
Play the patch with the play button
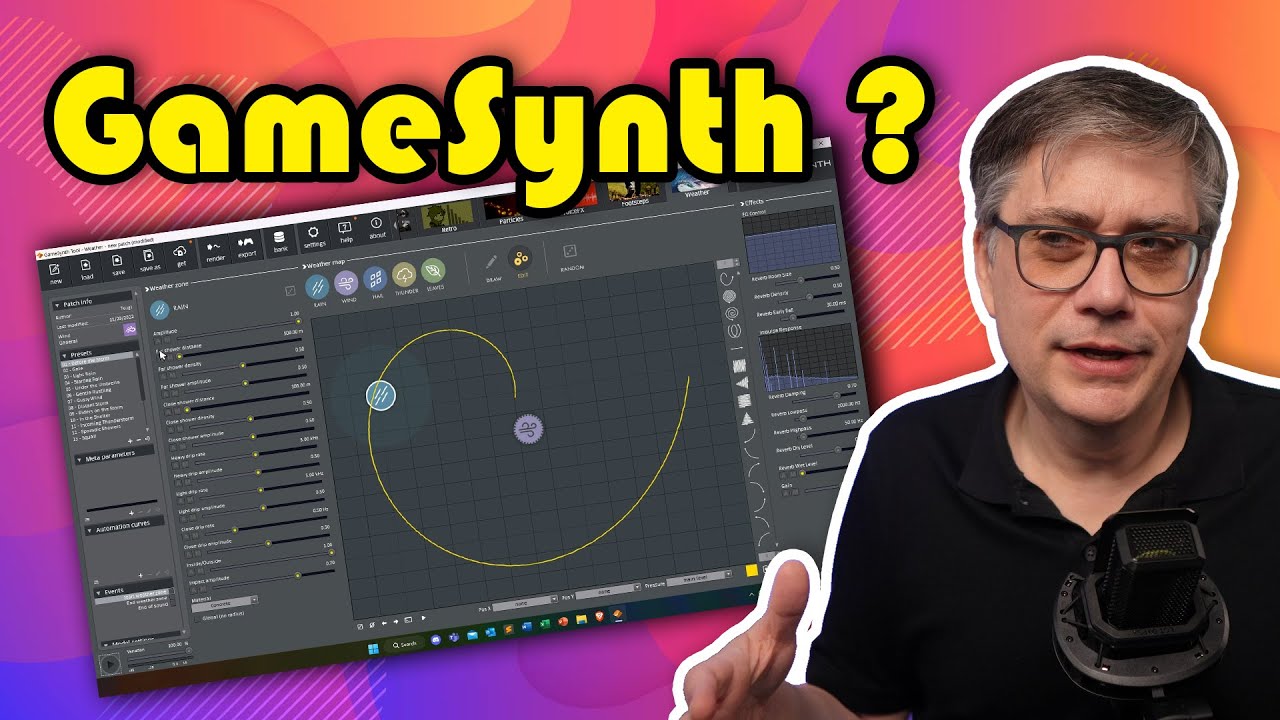pos(110,665)
